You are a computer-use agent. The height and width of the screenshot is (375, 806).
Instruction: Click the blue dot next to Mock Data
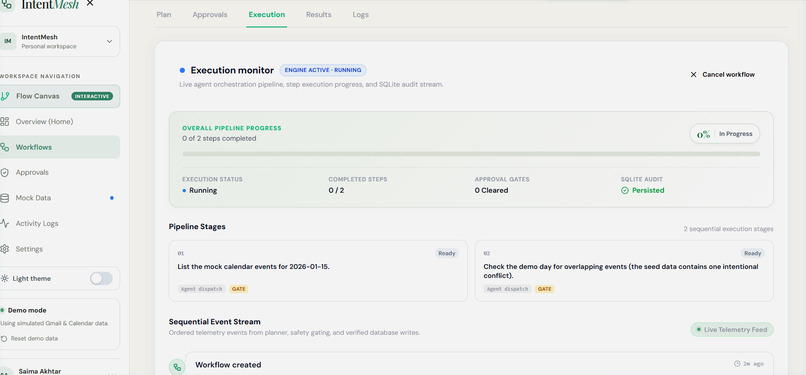coord(112,198)
